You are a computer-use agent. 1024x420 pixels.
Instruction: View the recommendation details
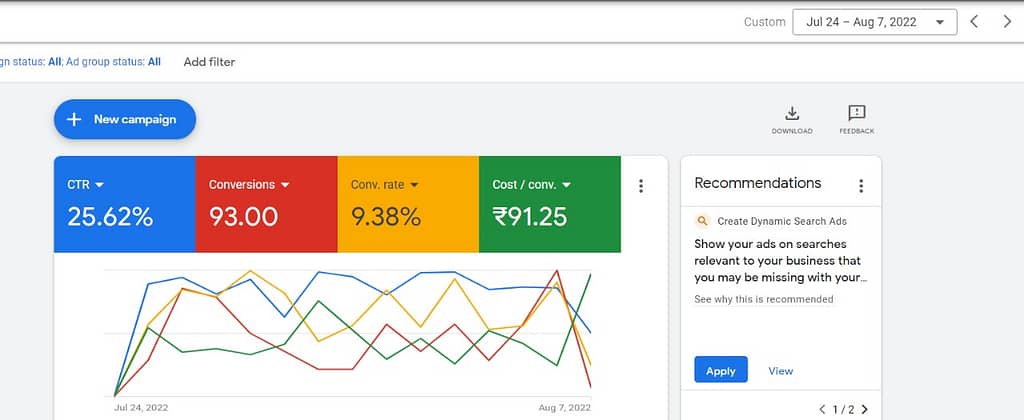(780, 371)
